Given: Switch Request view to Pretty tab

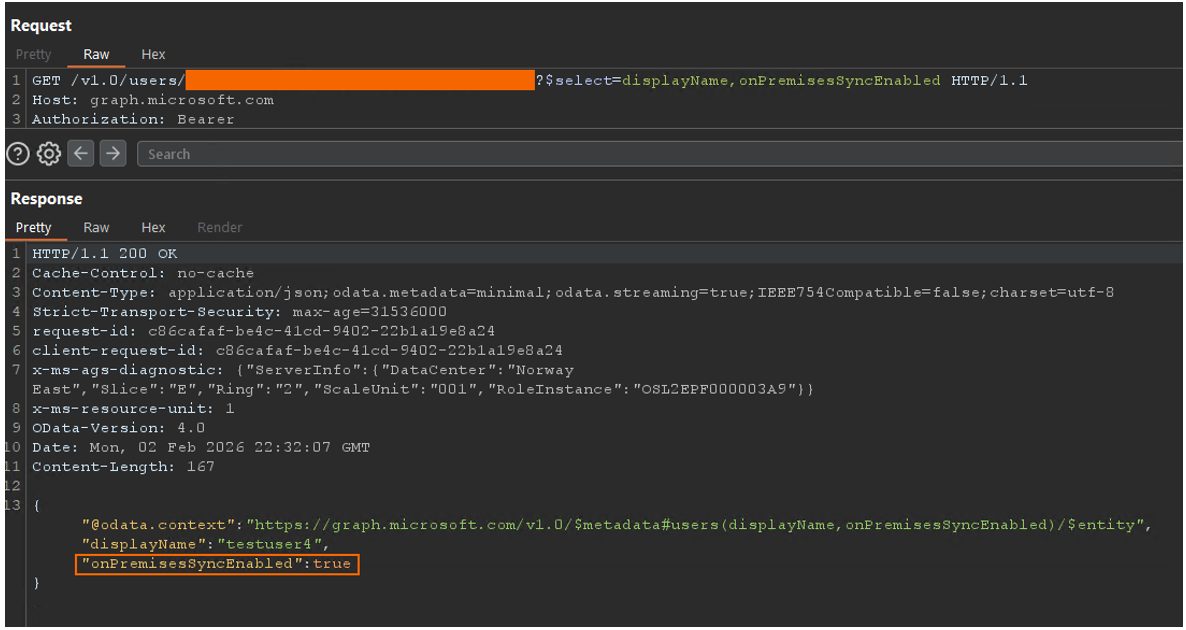Looking at the screenshot, I should [x=33, y=54].
